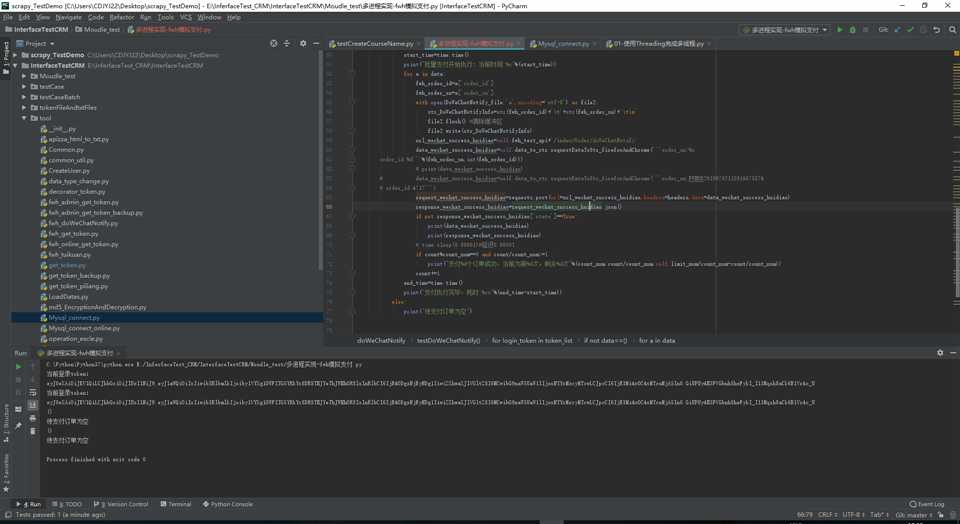The image size is (960, 524).
Task: Click the VCS update project icon
Action: click(x=898, y=29)
